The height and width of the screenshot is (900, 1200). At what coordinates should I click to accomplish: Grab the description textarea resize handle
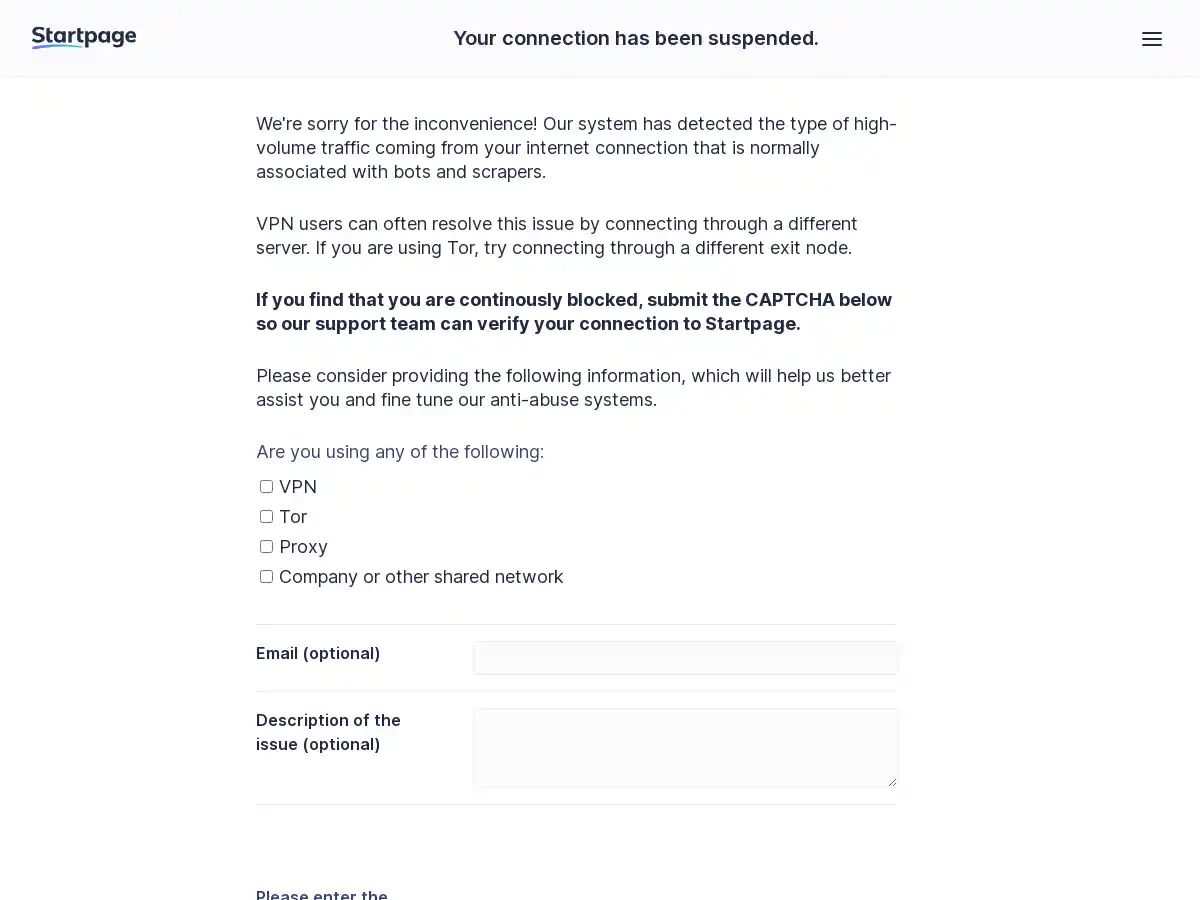point(893,782)
